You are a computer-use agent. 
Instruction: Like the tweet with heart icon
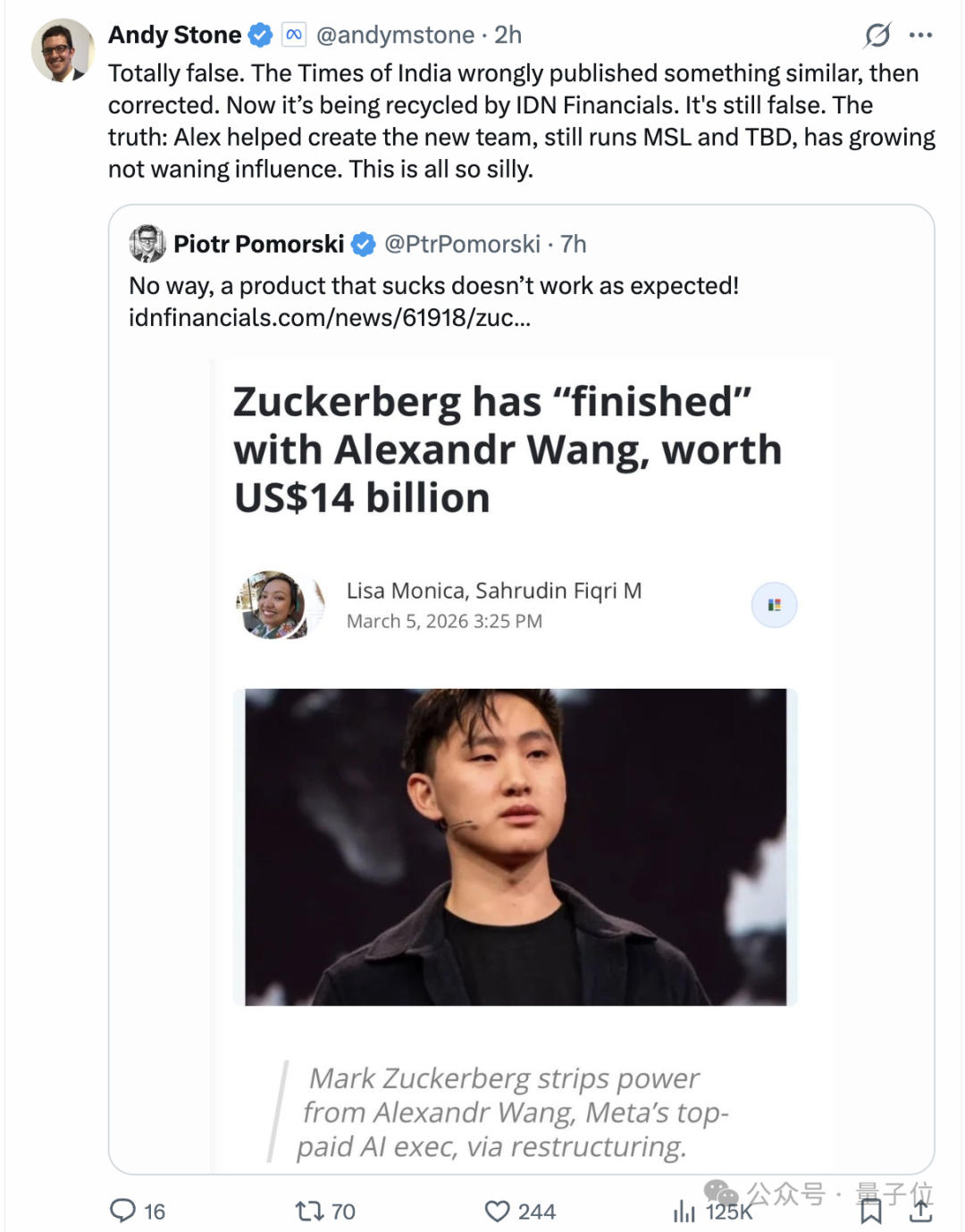click(x=497, y=1211)
